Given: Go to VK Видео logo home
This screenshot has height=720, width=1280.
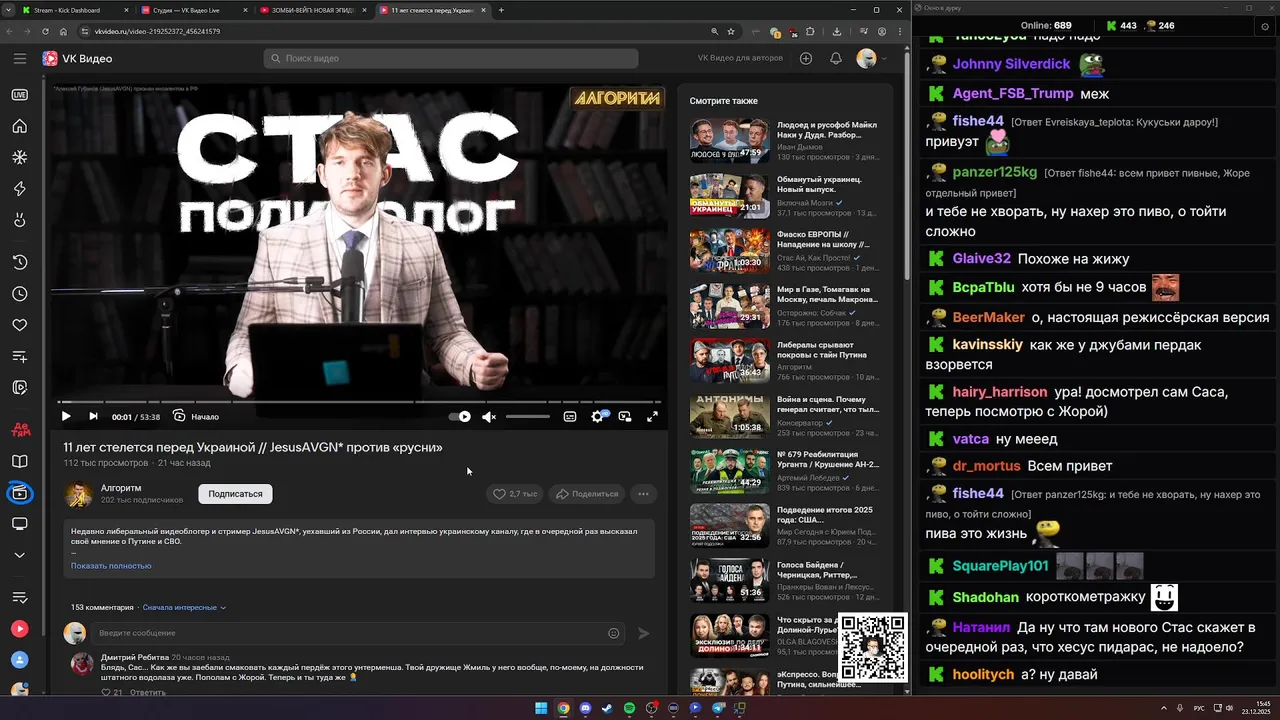Looking at the screenshot, I should click(x=77, y=59).
